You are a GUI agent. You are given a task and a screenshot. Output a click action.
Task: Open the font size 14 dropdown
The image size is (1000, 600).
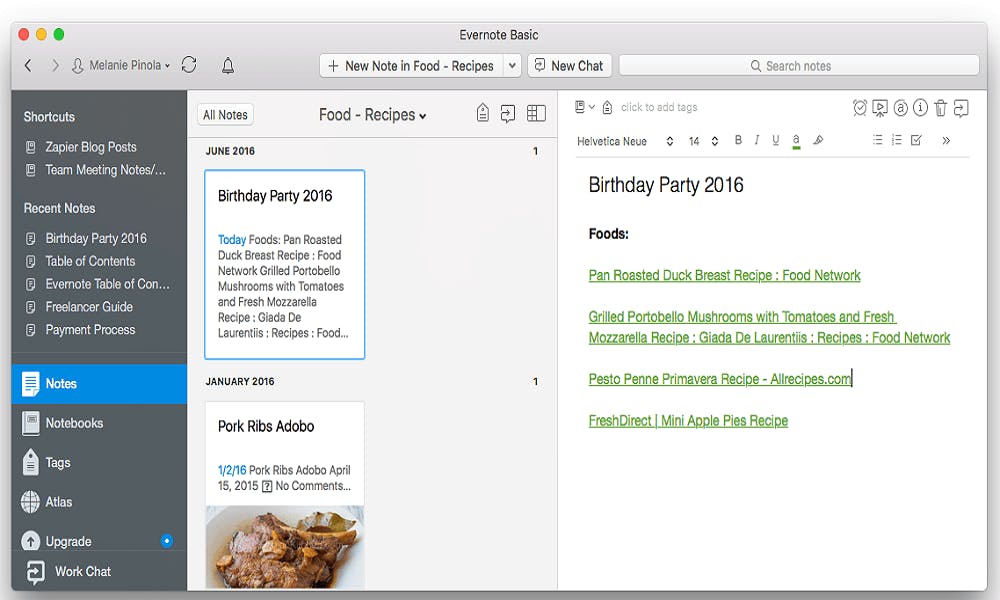point(703,142)
